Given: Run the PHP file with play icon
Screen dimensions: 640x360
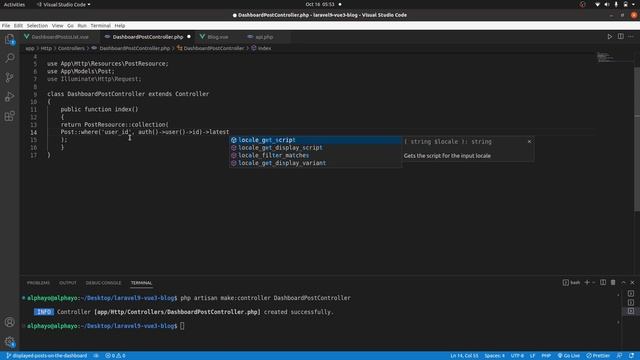Looking at the screenshot, I should pyautogui.click(x=609, y=37).
